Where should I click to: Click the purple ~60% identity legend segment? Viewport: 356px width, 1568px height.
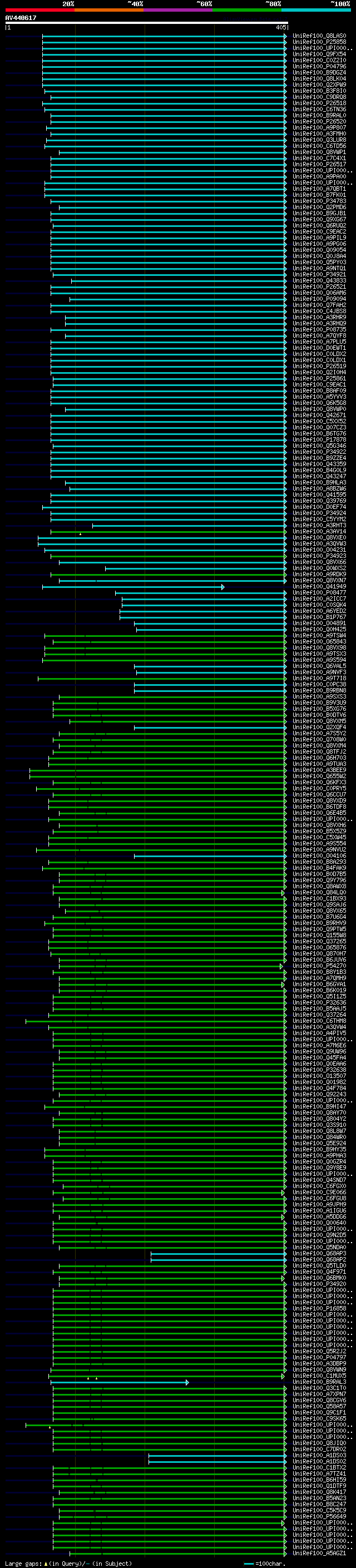click(177, 10)
